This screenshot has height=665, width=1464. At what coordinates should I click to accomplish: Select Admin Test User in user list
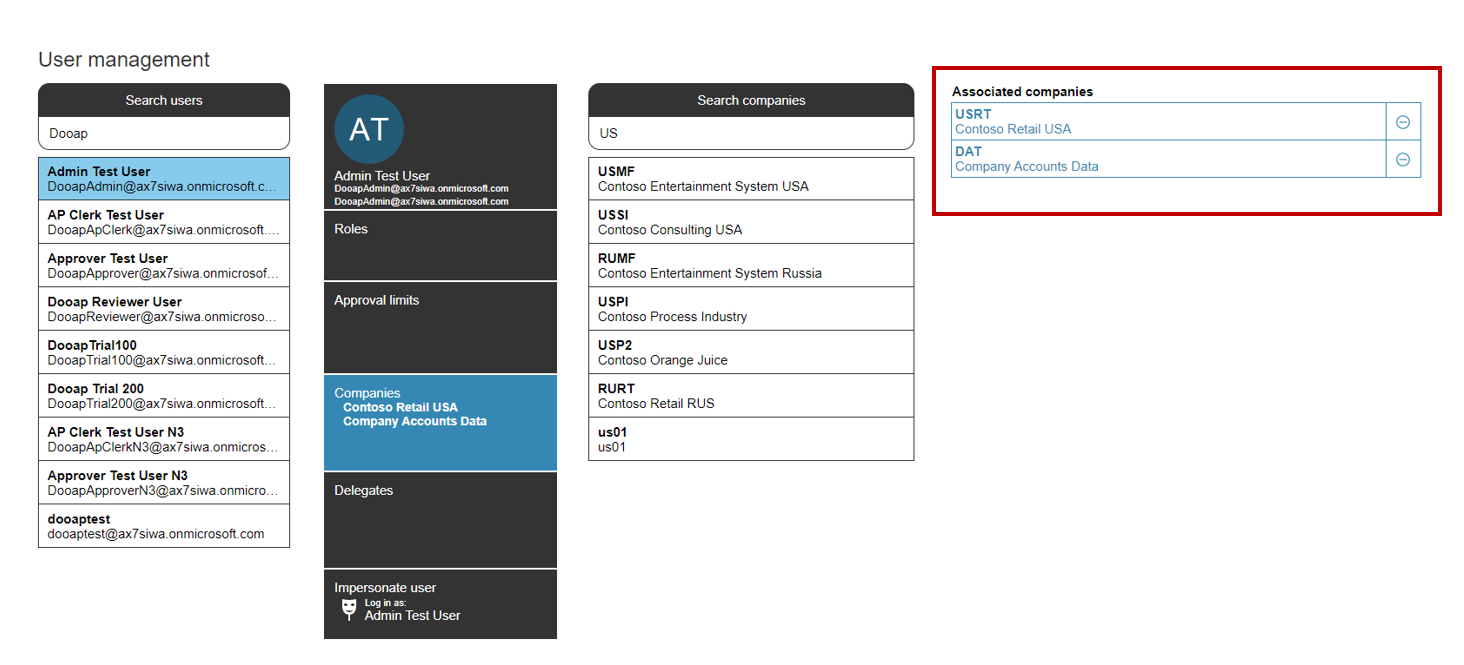tap(164, 179)
